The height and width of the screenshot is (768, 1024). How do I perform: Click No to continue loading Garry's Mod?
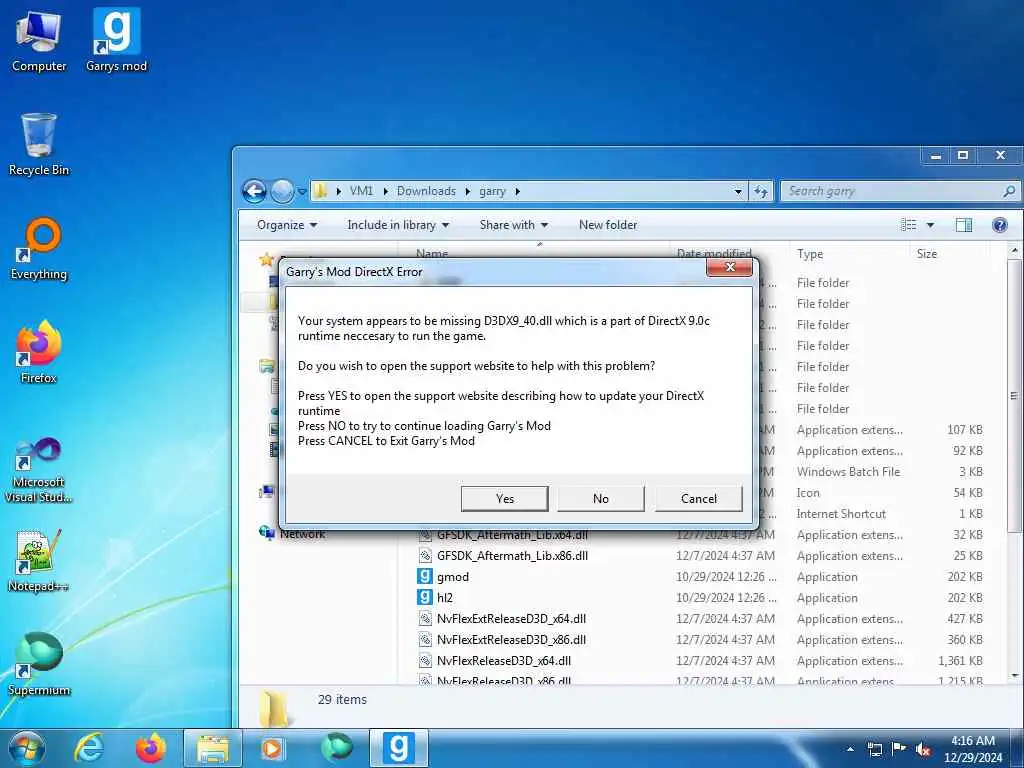[x=601, y=498]
